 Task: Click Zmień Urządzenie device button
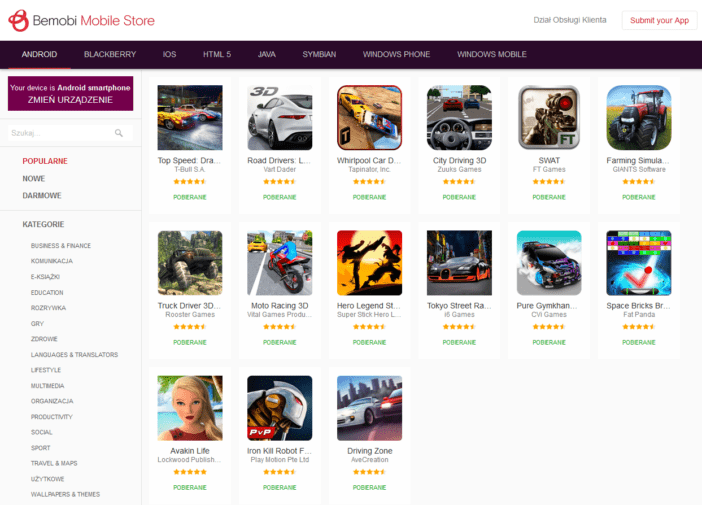point(70,94)
